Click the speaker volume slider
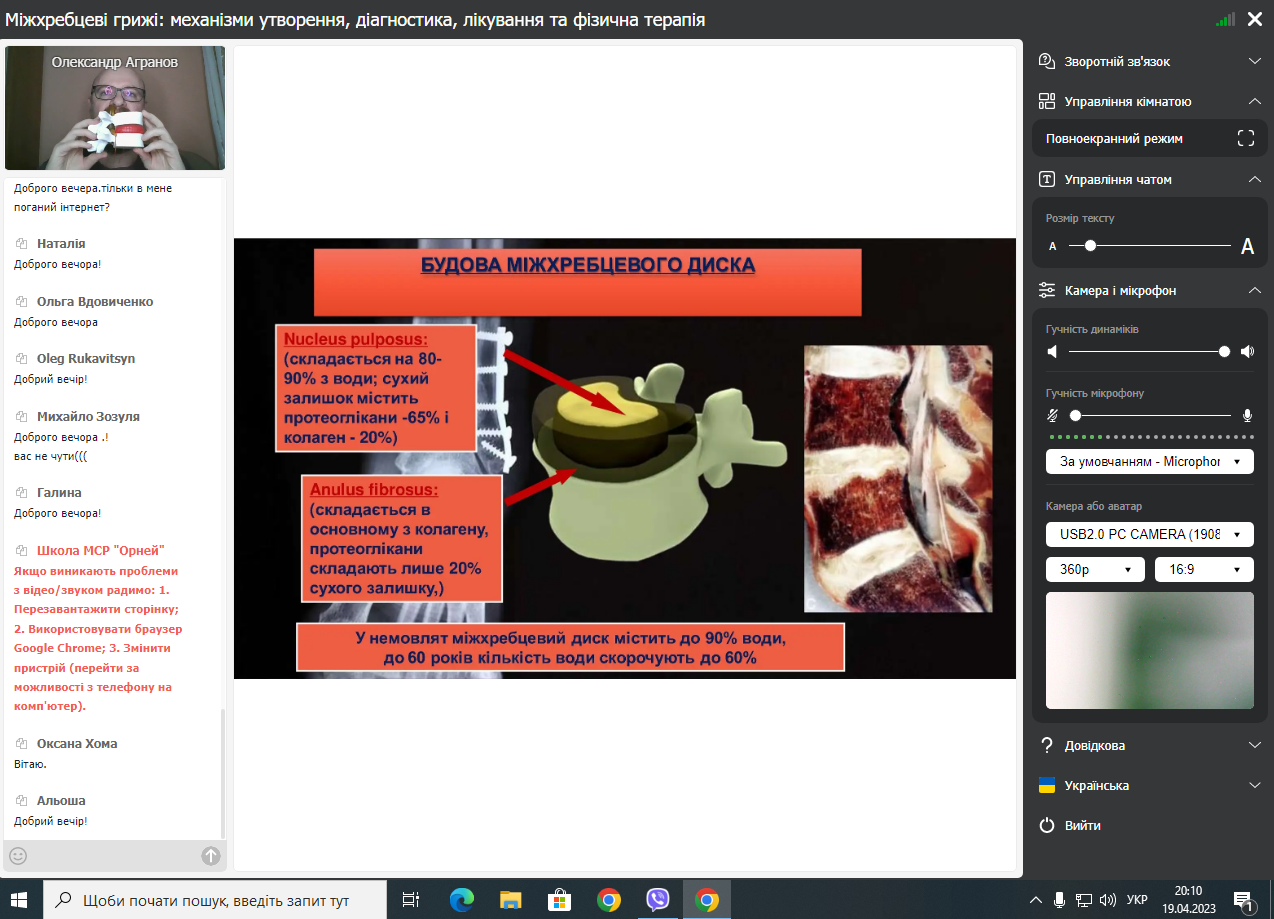This screenshot has height=919, width=1274. click(x=1147, y=352)
